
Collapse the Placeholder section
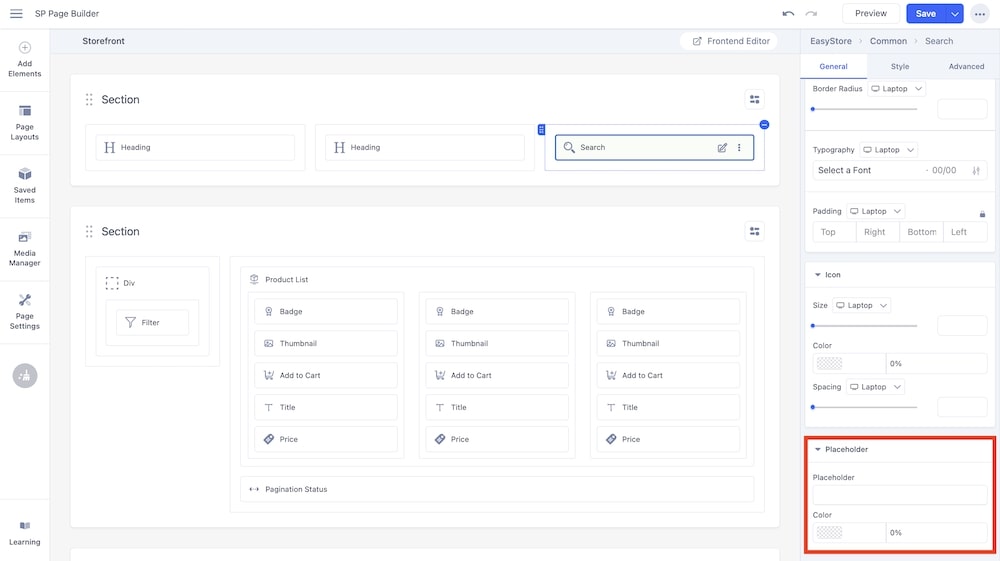(x=818, y=450)
